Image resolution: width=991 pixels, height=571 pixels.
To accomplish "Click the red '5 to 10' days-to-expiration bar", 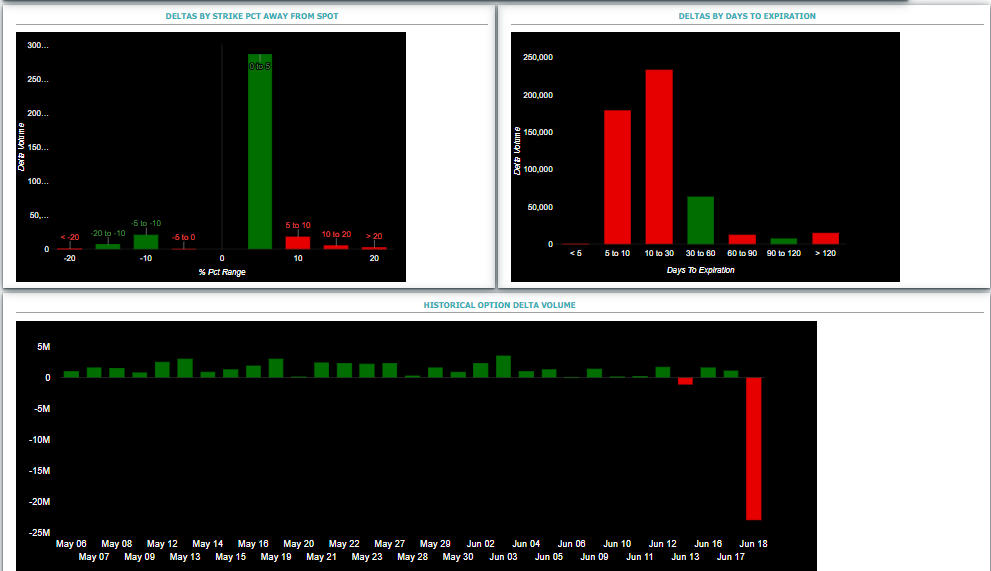I will [617, 177].
